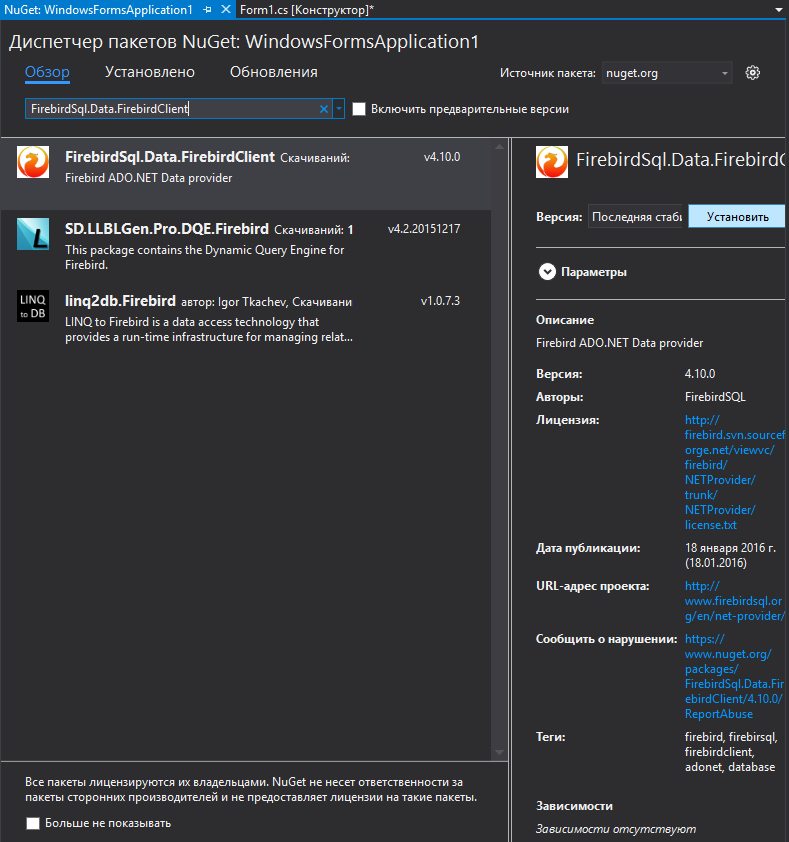789x842 pixels.
Task: Open NuGet settings gear icon
Action: click(752, 73)
